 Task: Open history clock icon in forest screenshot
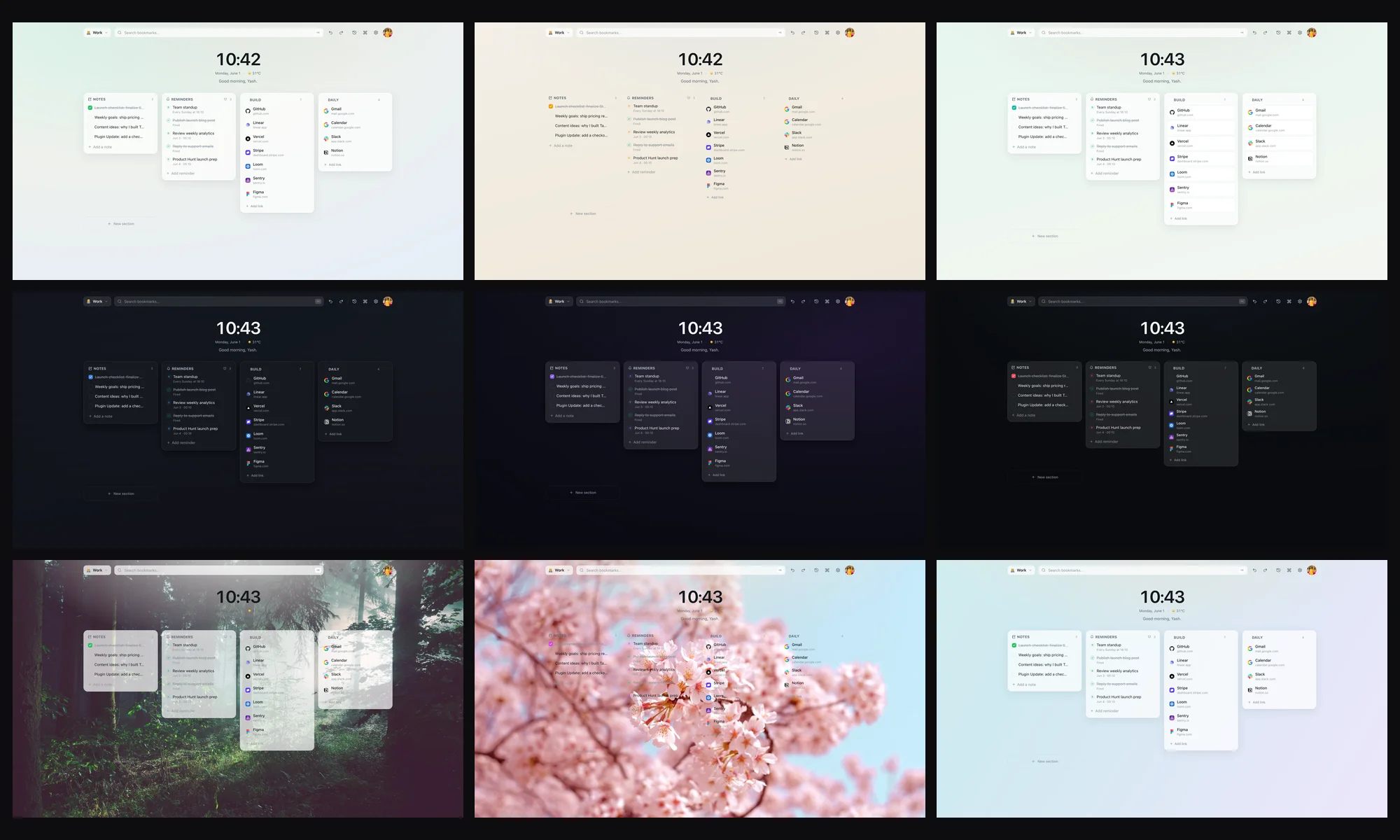tap(354, 570)
